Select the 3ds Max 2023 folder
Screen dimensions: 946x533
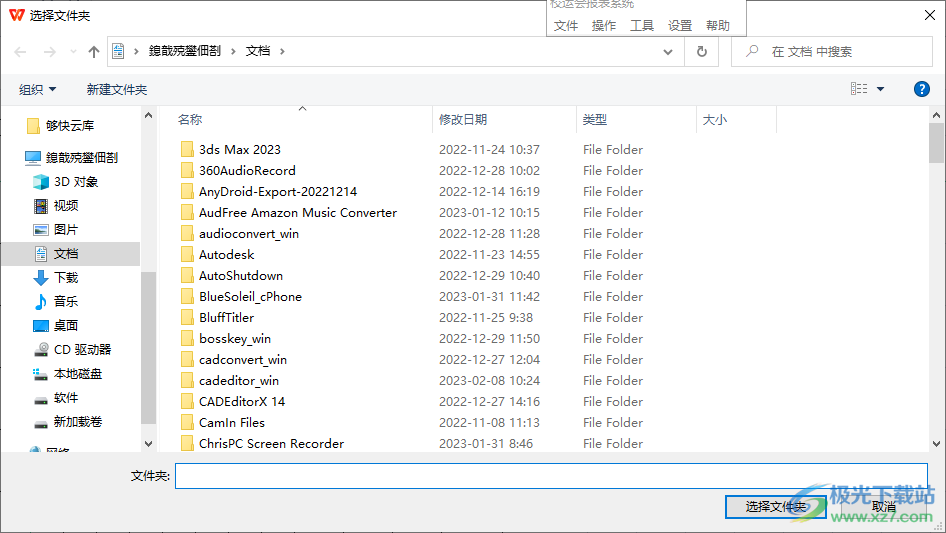point(240,150)
